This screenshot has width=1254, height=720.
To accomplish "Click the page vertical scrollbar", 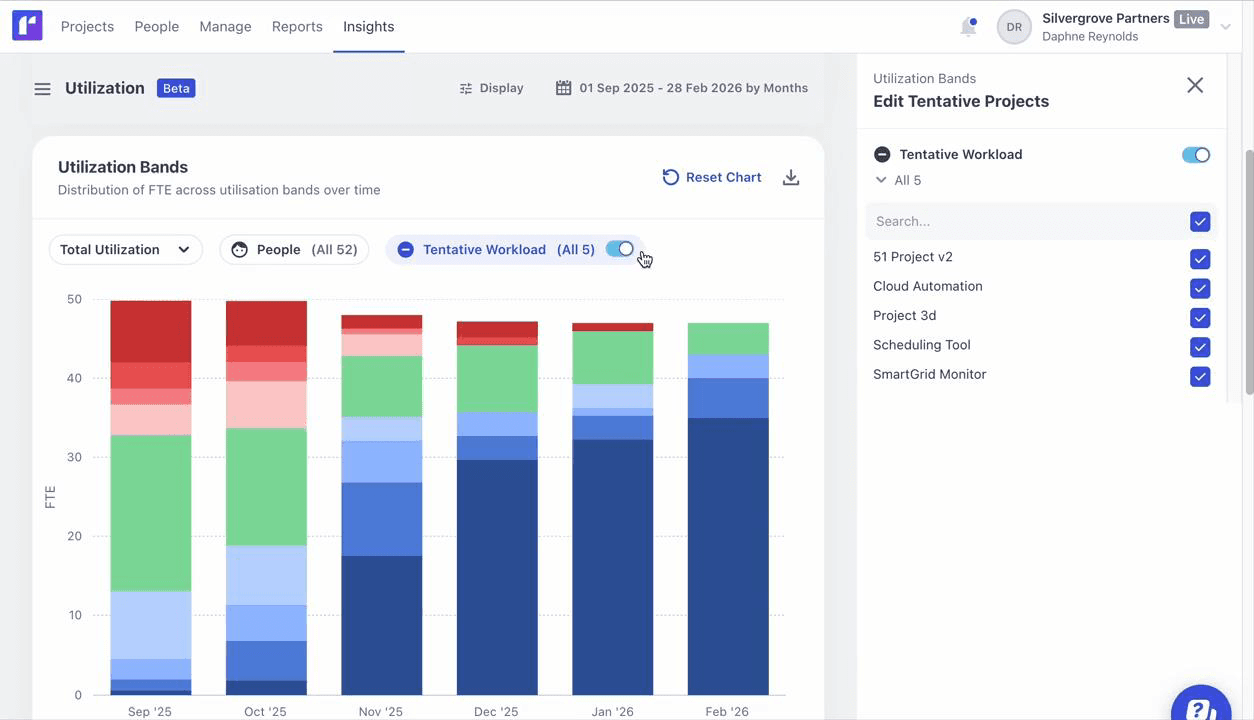I will [x=1249, y=272].
